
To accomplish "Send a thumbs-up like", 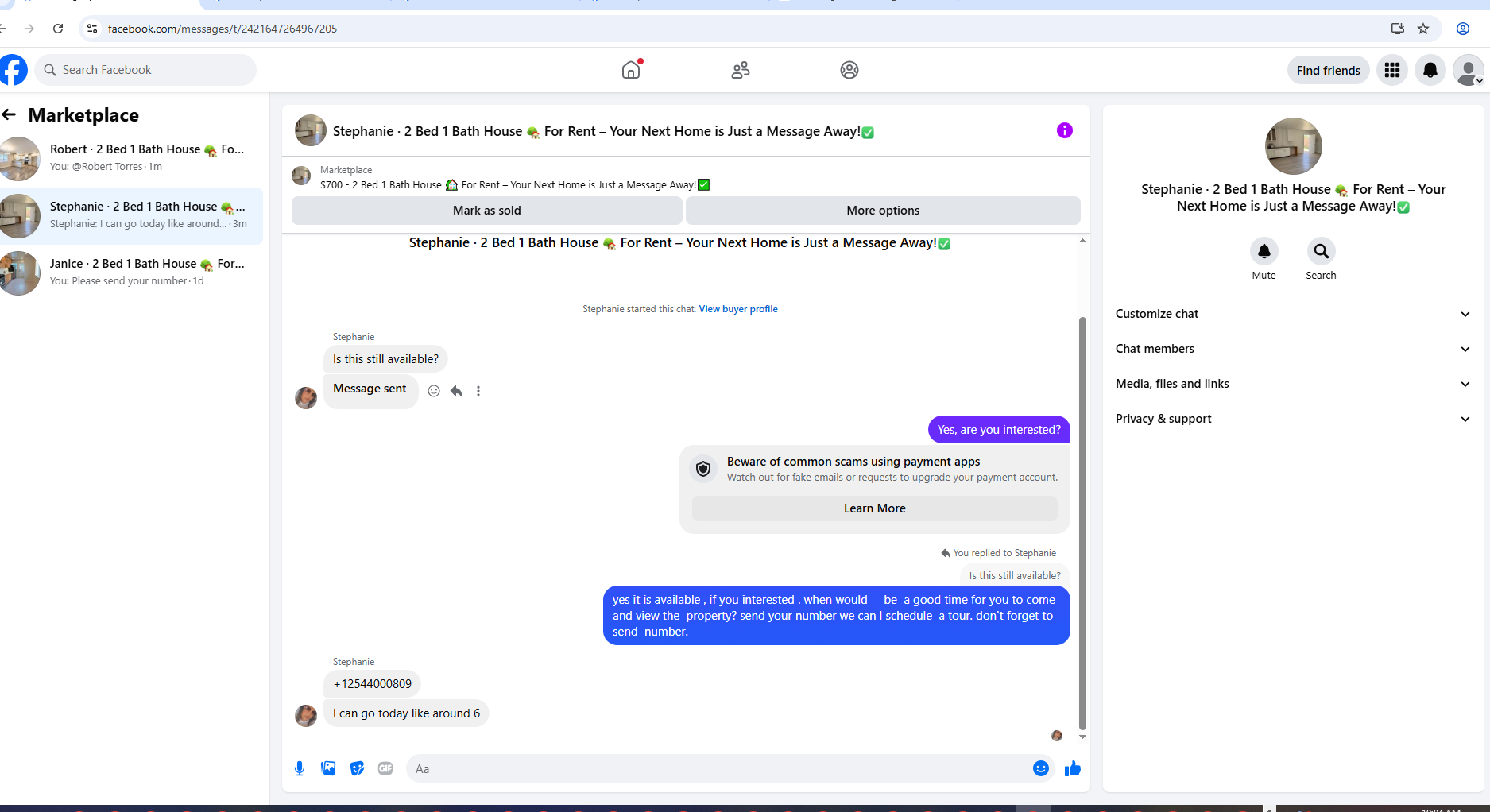I will point(1073,768).
